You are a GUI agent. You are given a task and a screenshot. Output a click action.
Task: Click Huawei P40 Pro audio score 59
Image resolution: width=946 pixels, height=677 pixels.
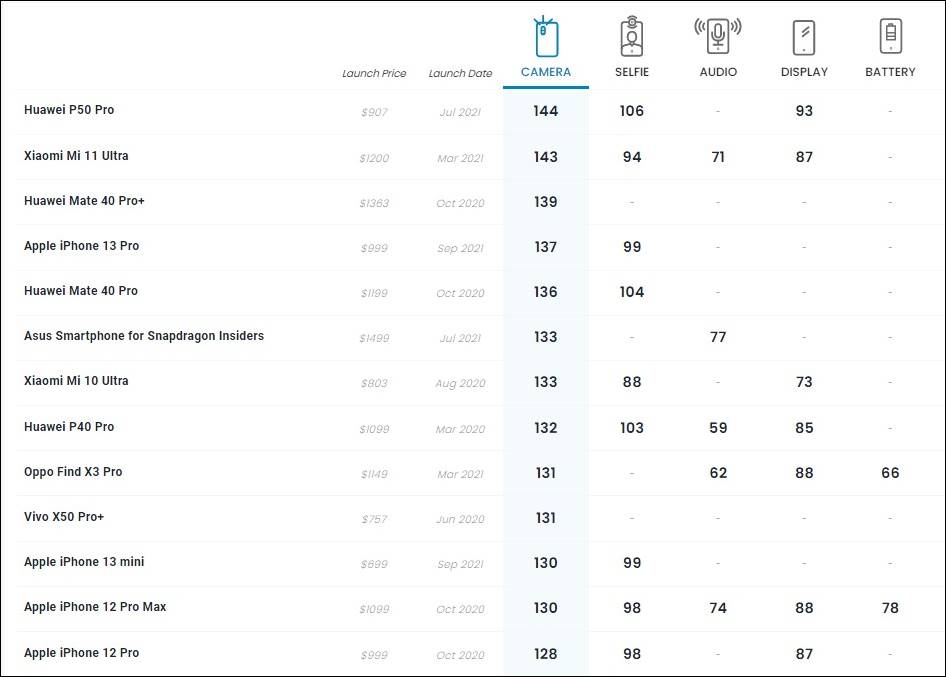(718, 428)
